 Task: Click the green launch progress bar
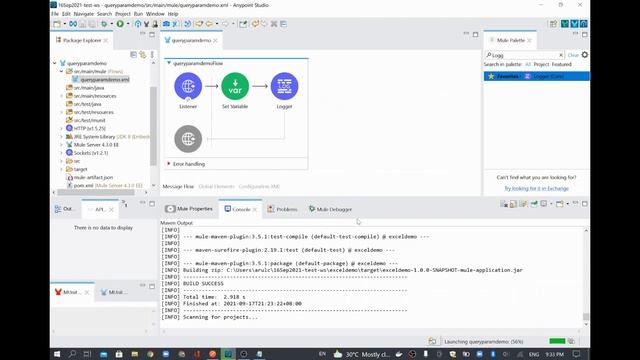(x=557, y=341)
